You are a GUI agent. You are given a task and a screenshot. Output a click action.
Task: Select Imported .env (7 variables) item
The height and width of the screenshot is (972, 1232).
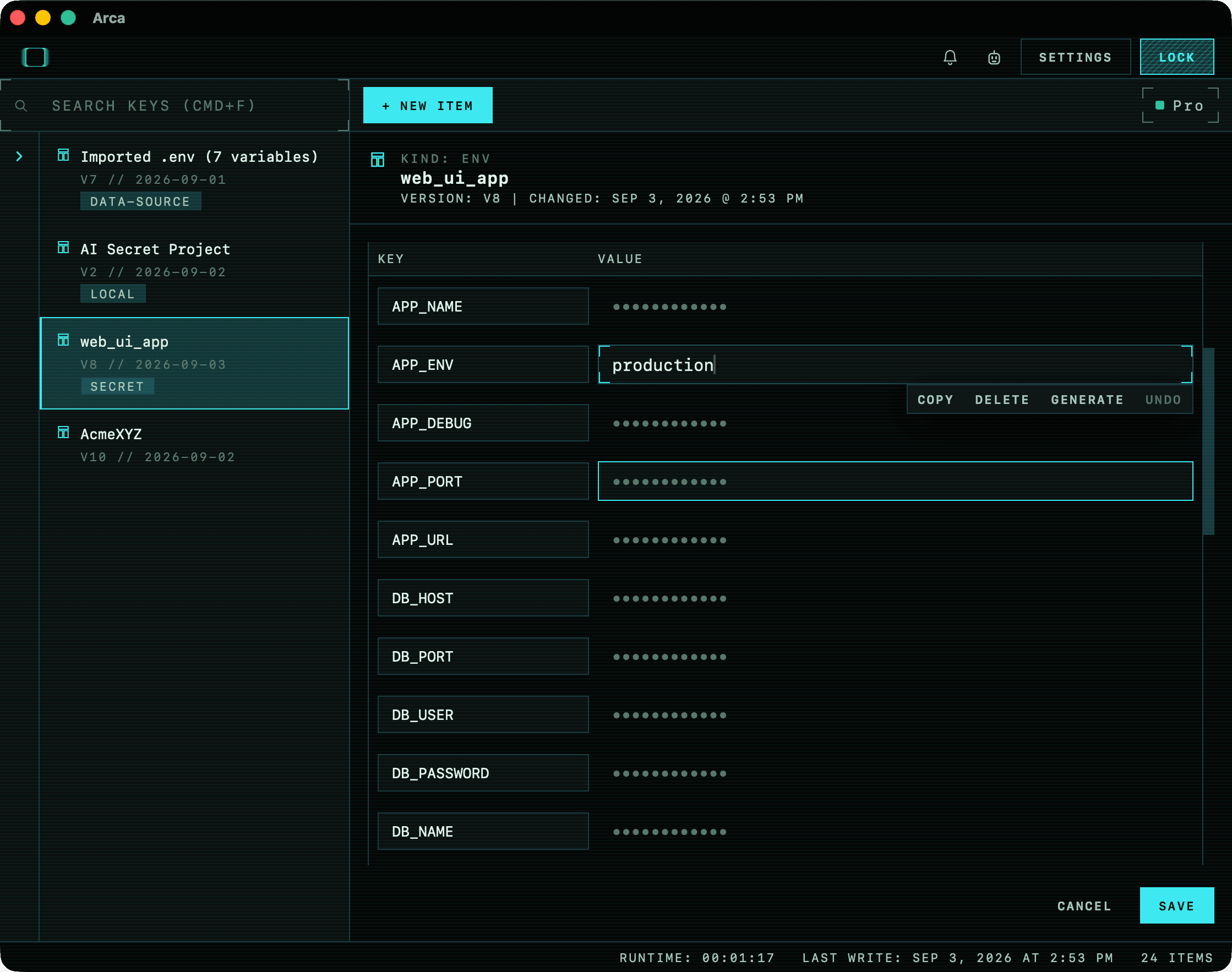tap(194, 179)
